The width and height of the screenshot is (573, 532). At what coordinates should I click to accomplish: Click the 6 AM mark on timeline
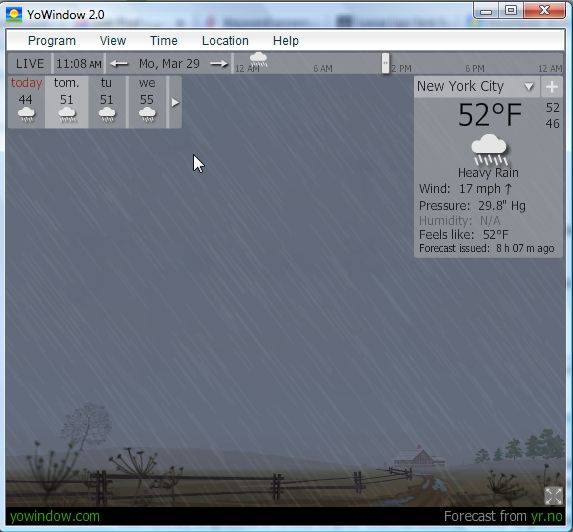(x=323, y=68)
